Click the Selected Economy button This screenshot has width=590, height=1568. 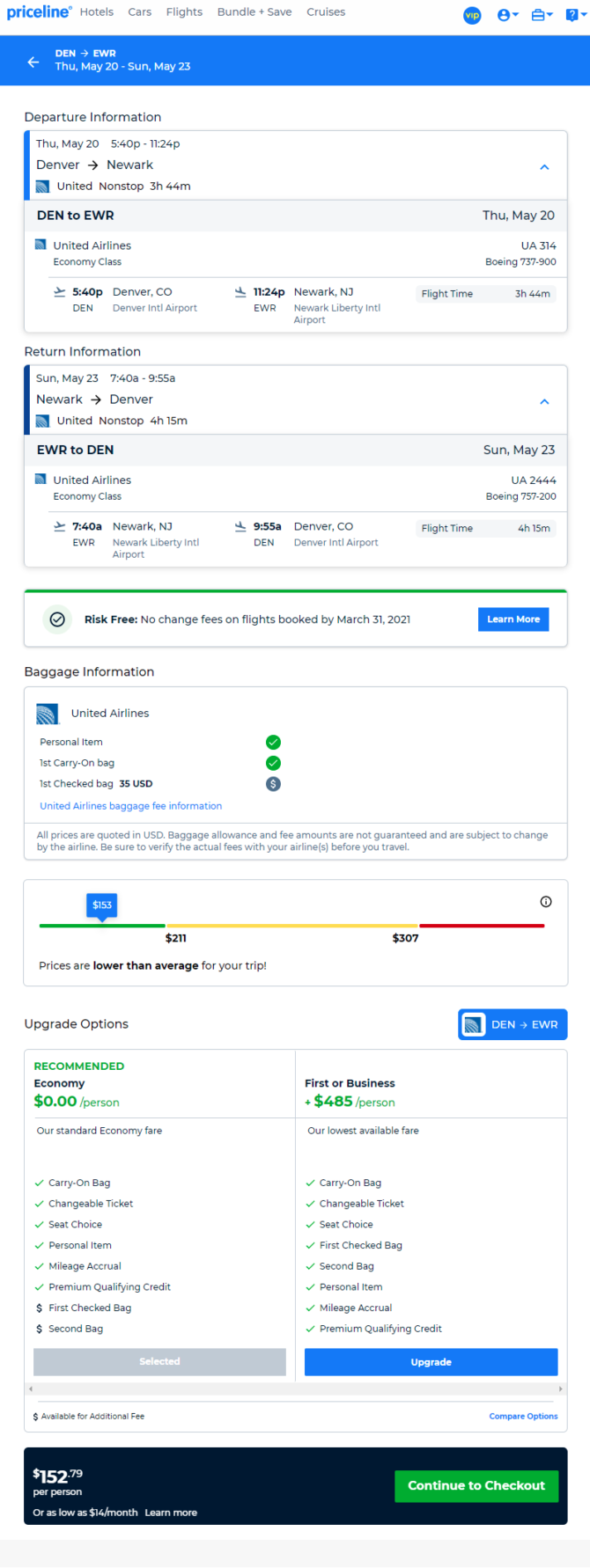159,1362
